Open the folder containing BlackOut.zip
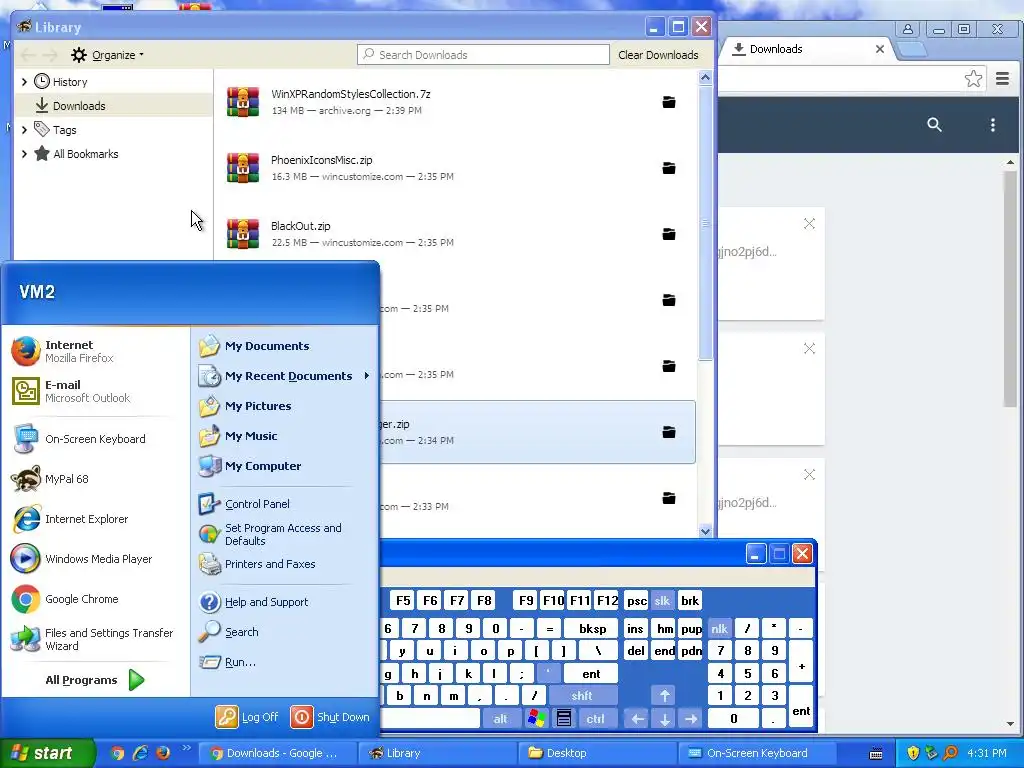This screenshot has width=1024, height=768. click(669, 234)
